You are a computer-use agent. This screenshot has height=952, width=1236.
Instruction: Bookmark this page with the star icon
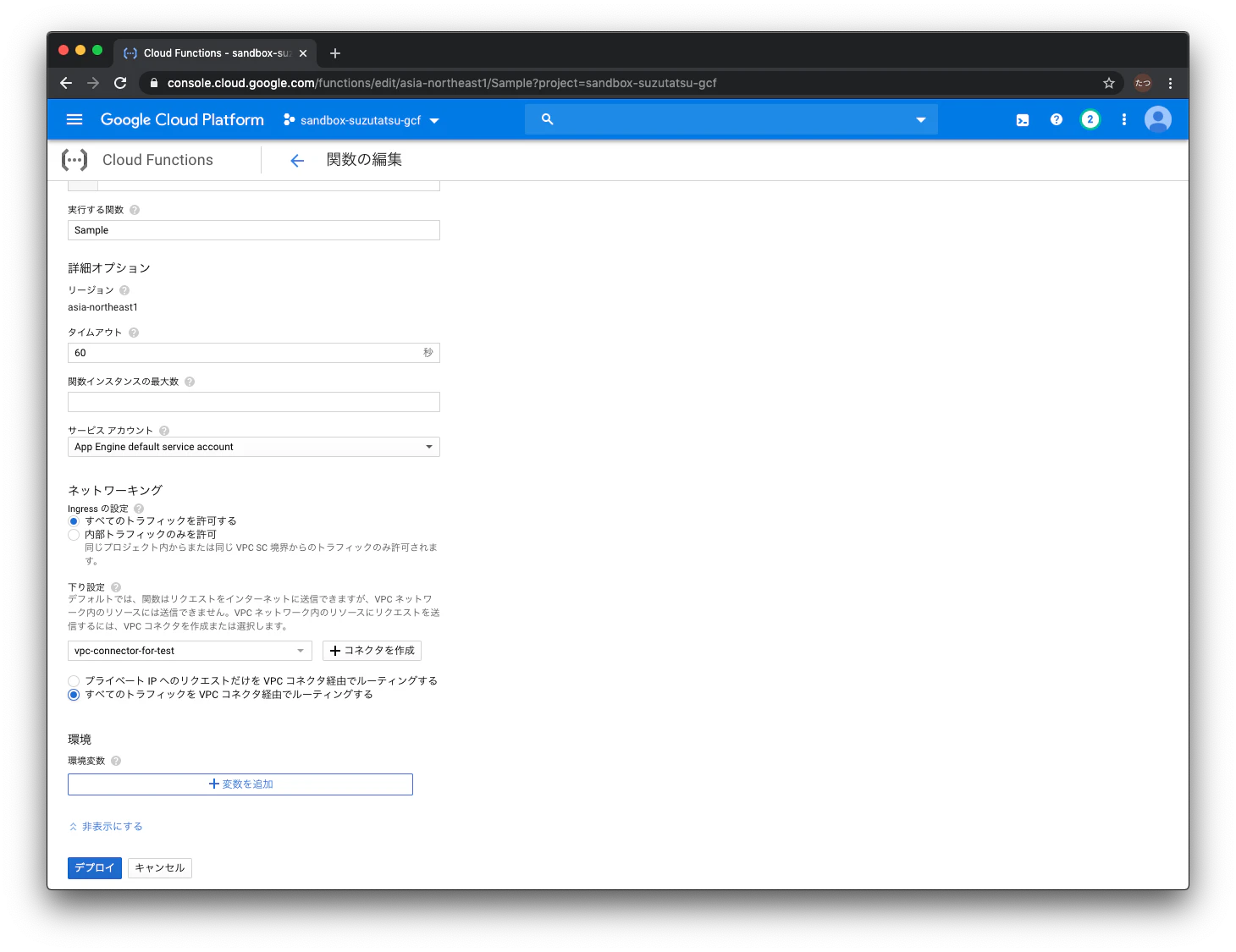click(x=1109, y=83)
